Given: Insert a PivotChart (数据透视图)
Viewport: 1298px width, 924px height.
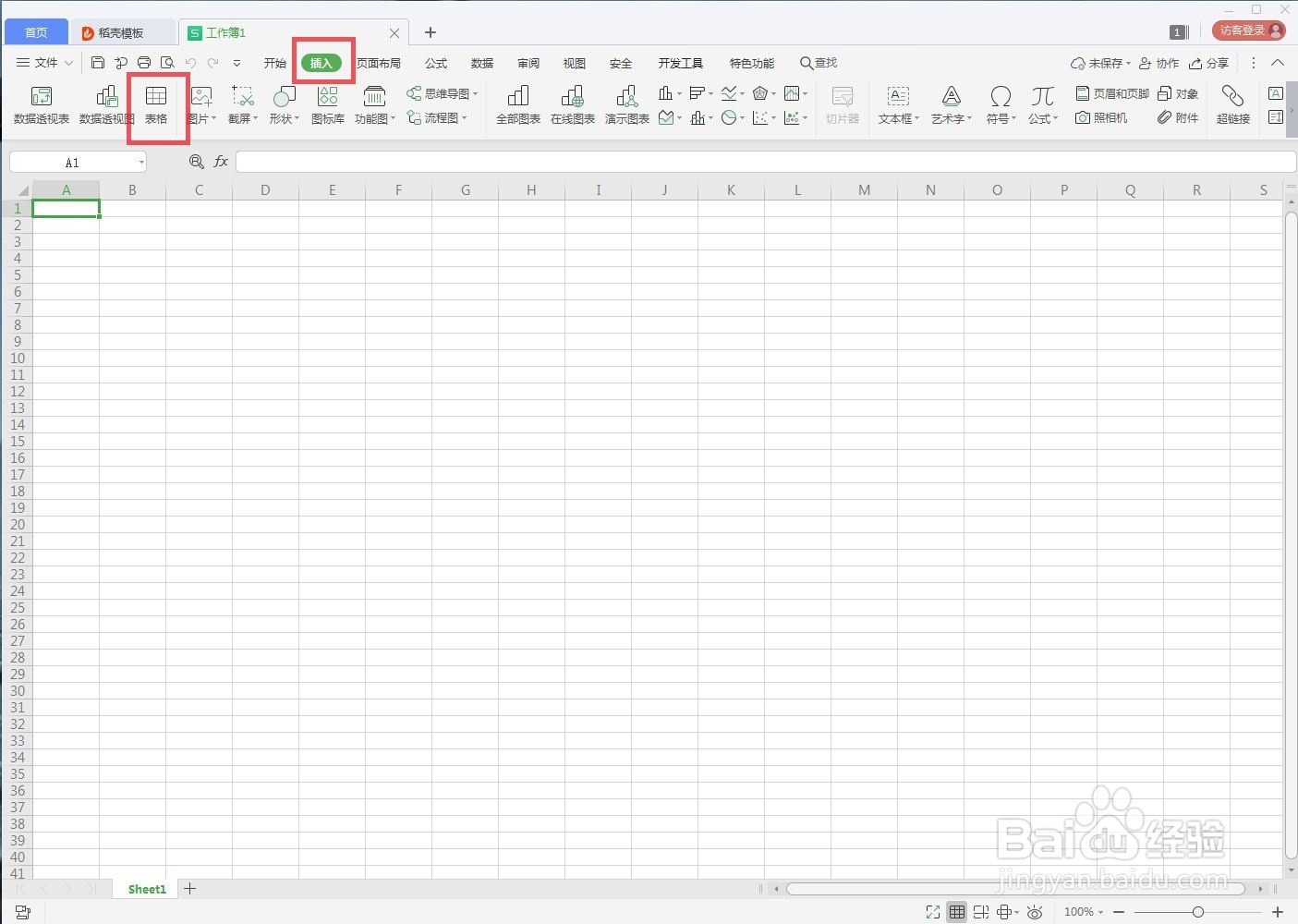Looking at the screenshot, I should (107, 104).
